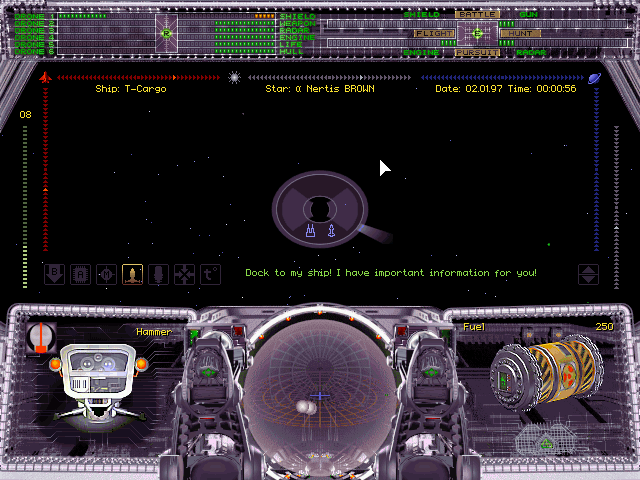The width and height of the screenshot is (640, 480).
Task: Click the t° temperature icon
Action: pos(211,274)
